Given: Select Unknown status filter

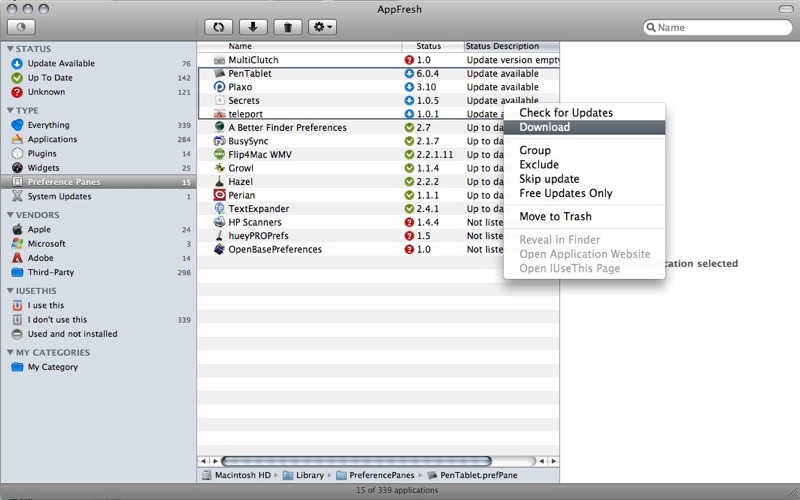Looking at the screenshot, I should click(98, 92).
